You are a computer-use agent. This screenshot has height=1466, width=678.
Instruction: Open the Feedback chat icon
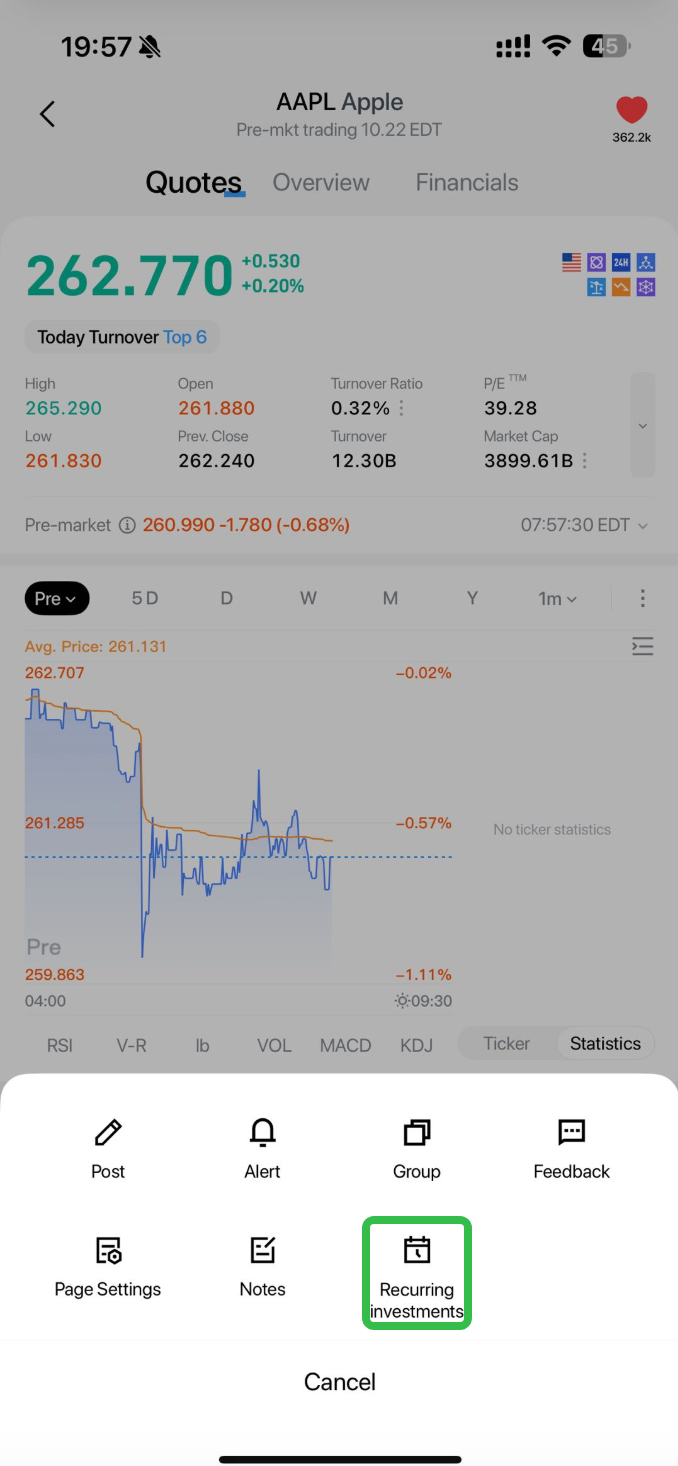(x=571, y=1133)
